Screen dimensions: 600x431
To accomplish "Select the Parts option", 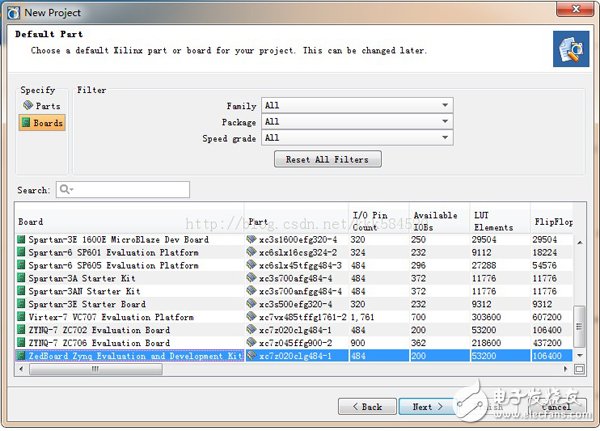I will 41,106.
